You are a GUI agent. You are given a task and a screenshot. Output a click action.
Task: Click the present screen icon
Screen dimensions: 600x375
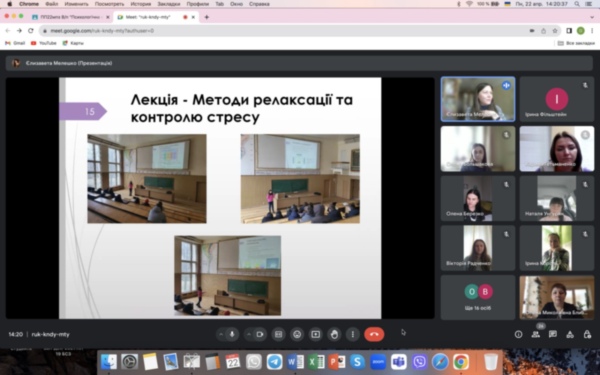pyautogui.click(x=316, y=334)
